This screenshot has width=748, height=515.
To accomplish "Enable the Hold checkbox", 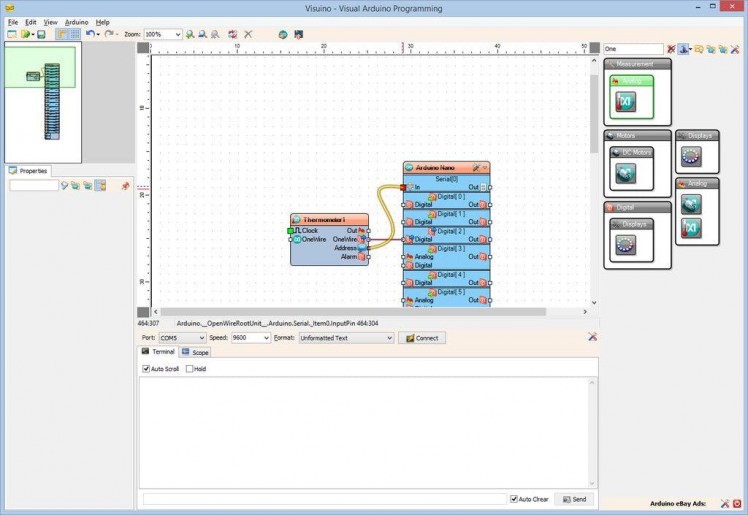I will [190, 369].
